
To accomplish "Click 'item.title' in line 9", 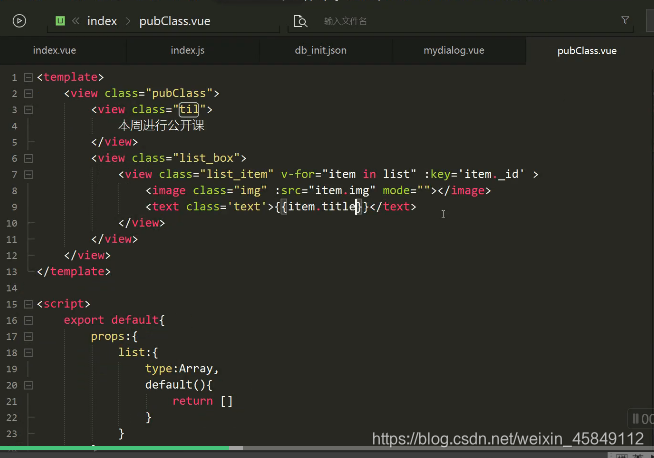I will (x=322, y=206).
